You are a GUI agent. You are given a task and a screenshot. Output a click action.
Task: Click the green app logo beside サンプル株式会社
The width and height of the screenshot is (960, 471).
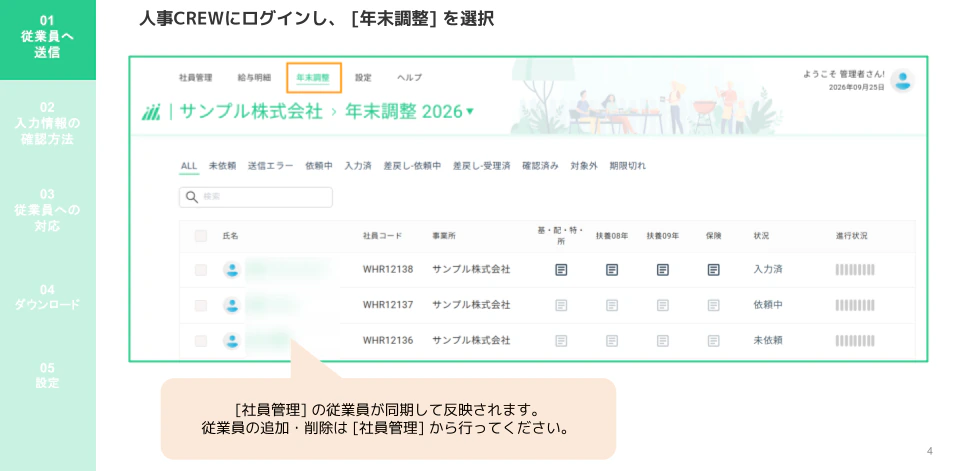coord(151,112)
